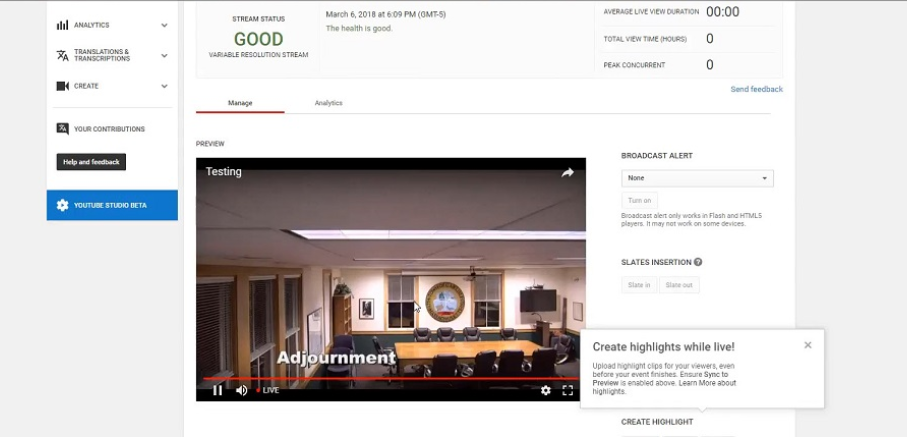Image resolution: width=907 pixels, height=439 pixels.
Task: Open the Analytics bar chart icon
Action: pyautogui.click(x=62, y=25)
